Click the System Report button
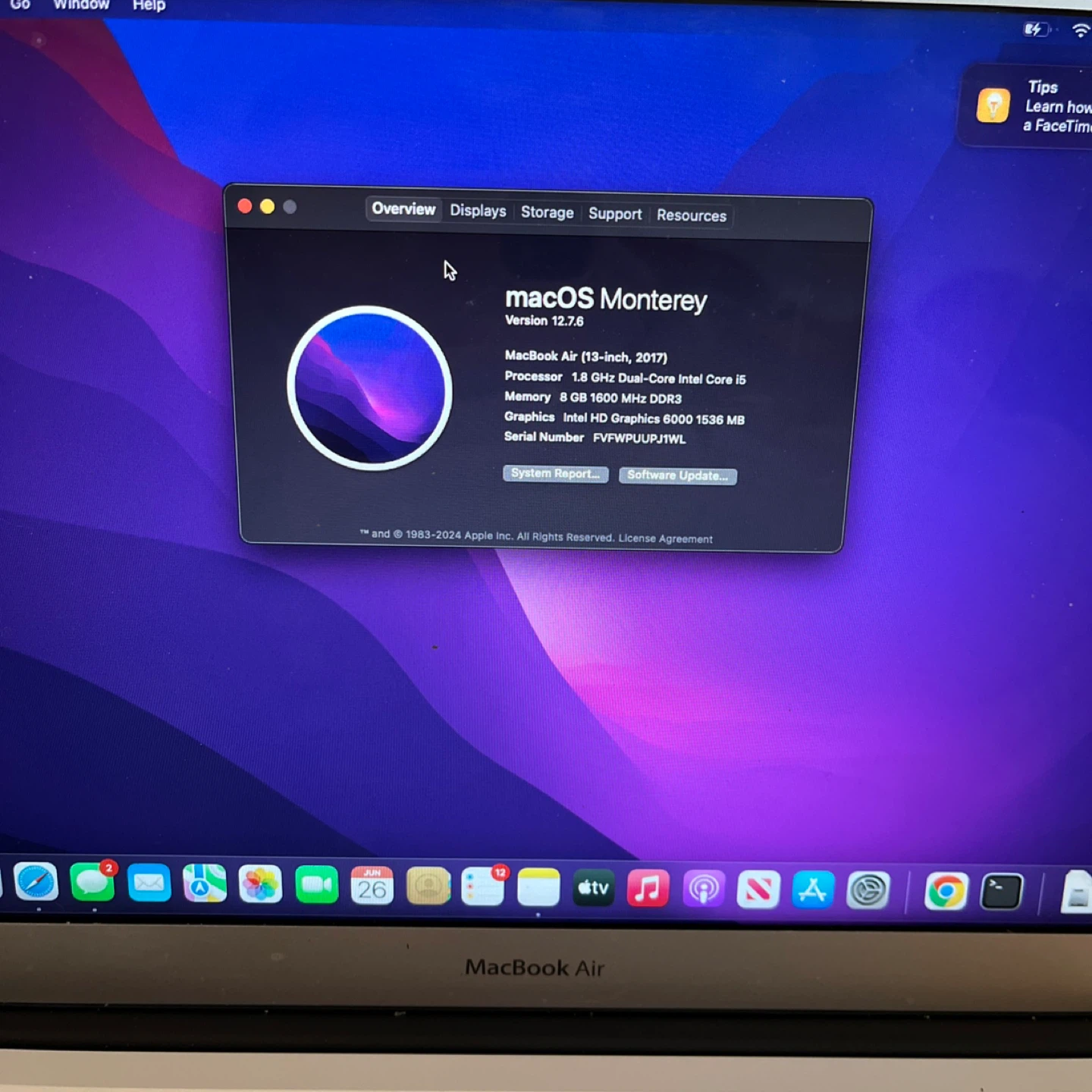The width and height of the screenshot is (1092, 1092). 555,473
